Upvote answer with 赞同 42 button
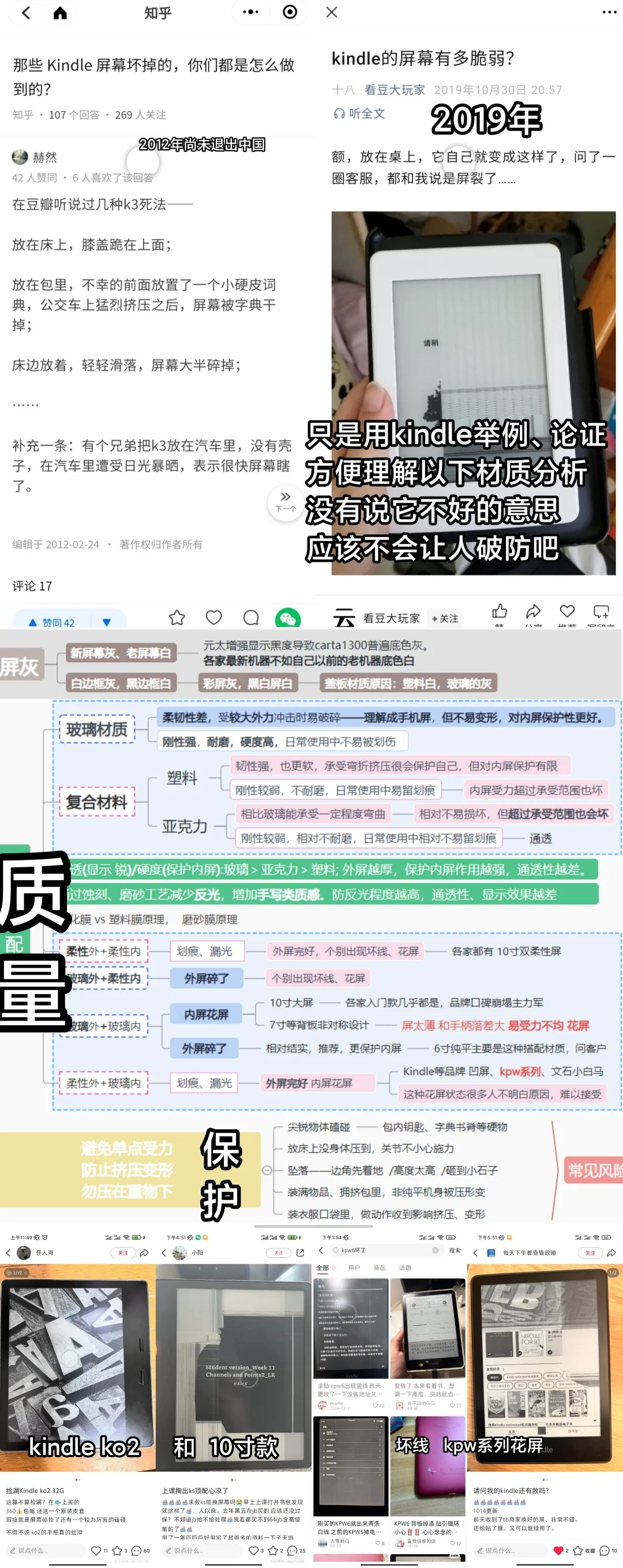Viewport: 623px width, 1568px height. [52, 622]
